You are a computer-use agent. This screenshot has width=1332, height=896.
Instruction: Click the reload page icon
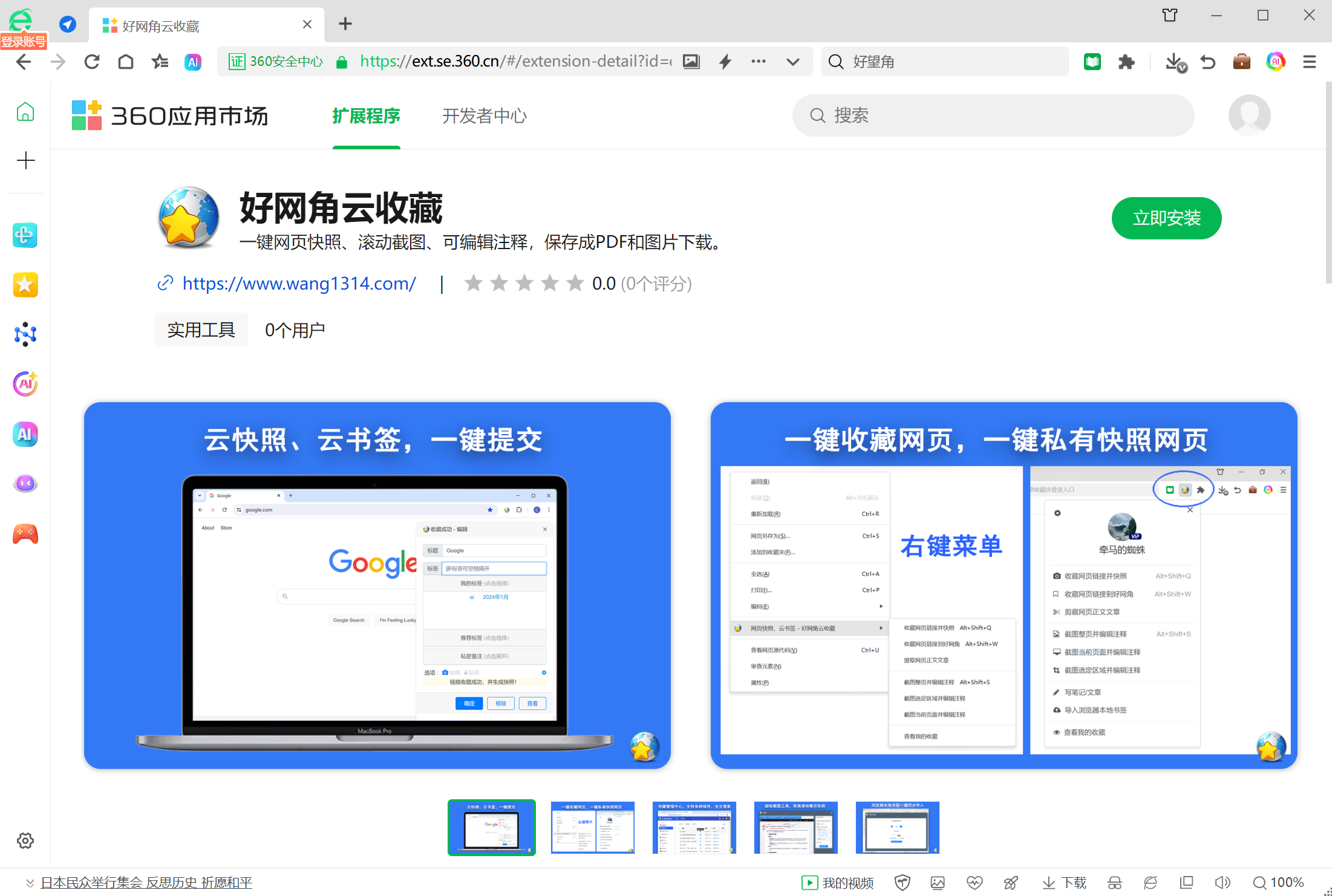(92, 62)
